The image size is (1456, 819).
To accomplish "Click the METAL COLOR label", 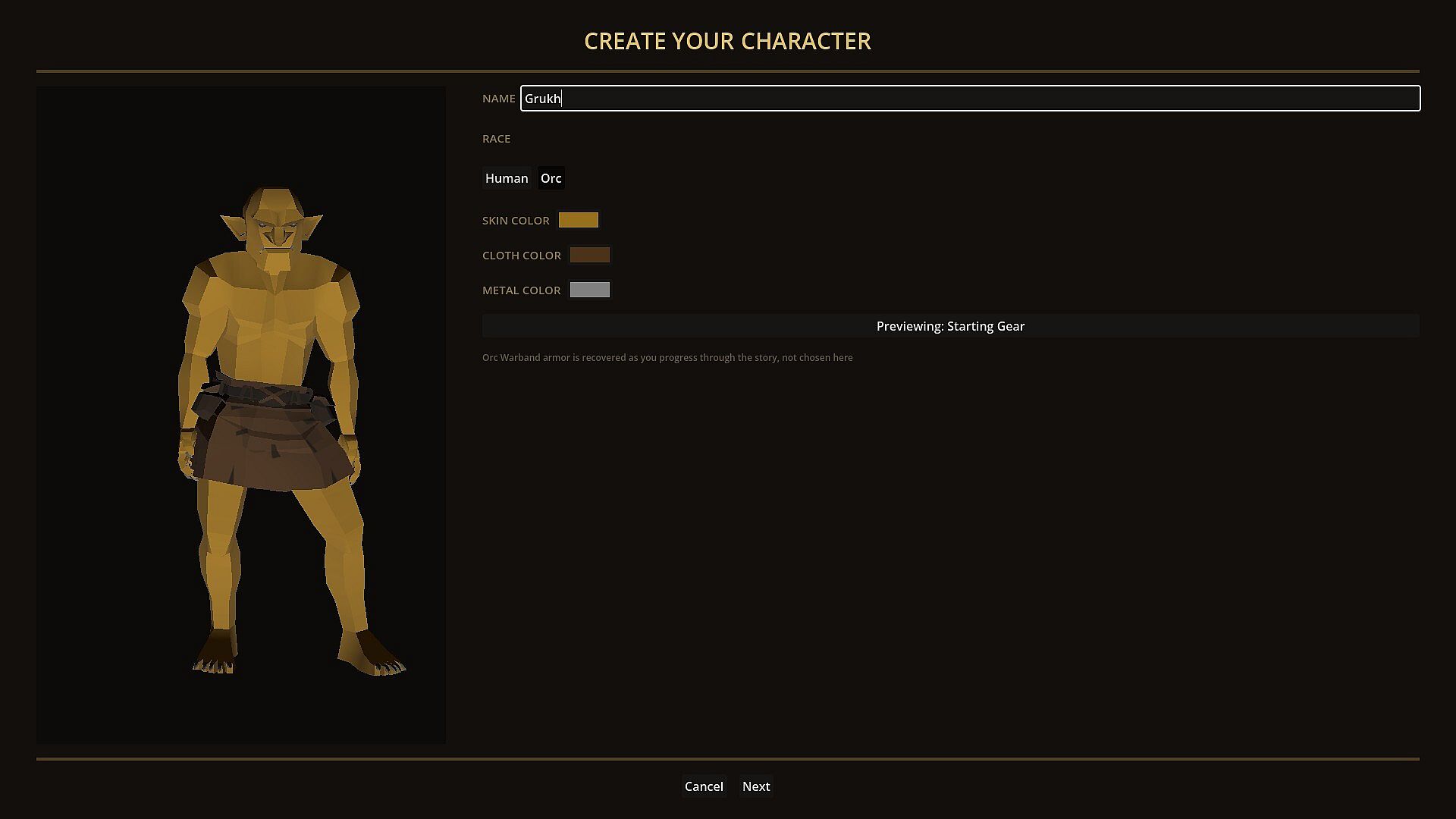I will point(522,290).
